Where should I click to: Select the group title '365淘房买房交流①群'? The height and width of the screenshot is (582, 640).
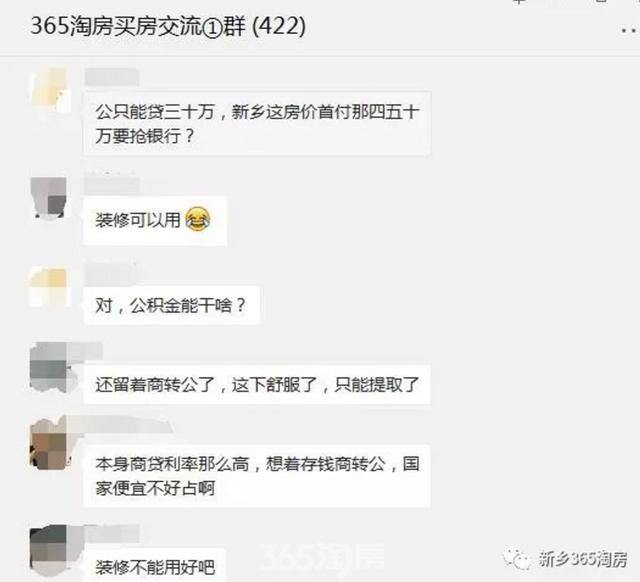coord(138,27)
